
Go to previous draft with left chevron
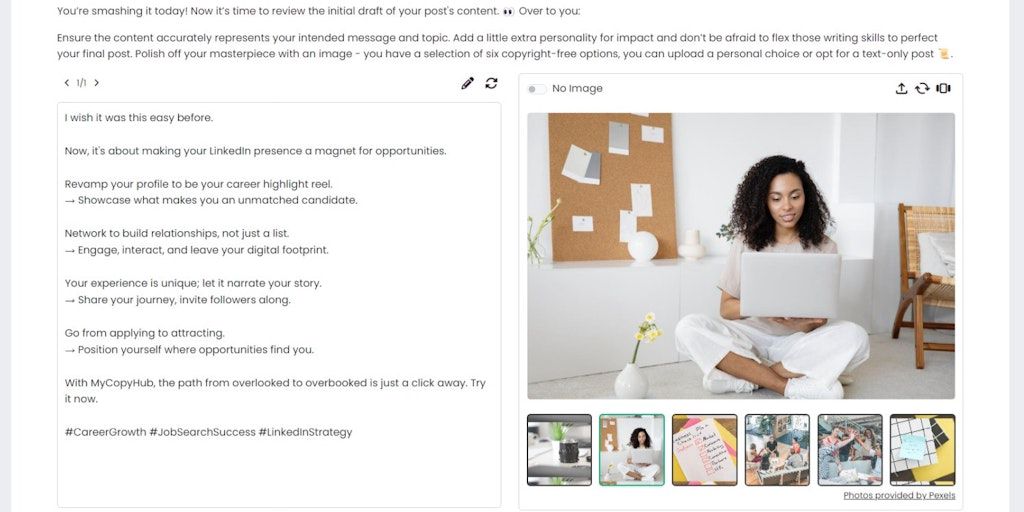click(67, 83)
